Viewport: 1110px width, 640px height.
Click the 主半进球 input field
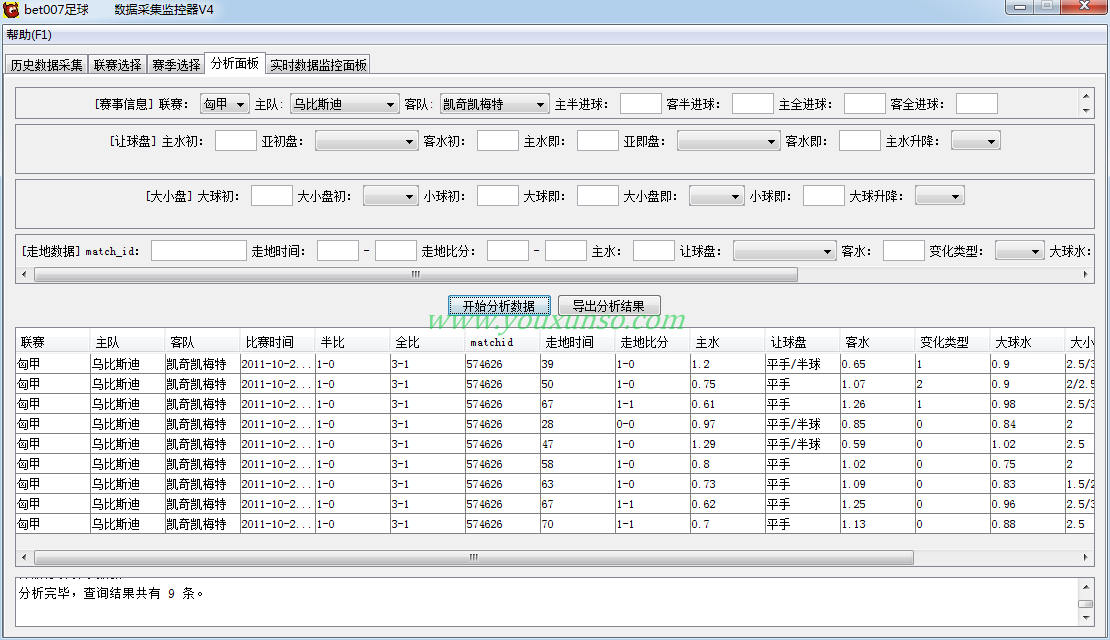point(640,104)
